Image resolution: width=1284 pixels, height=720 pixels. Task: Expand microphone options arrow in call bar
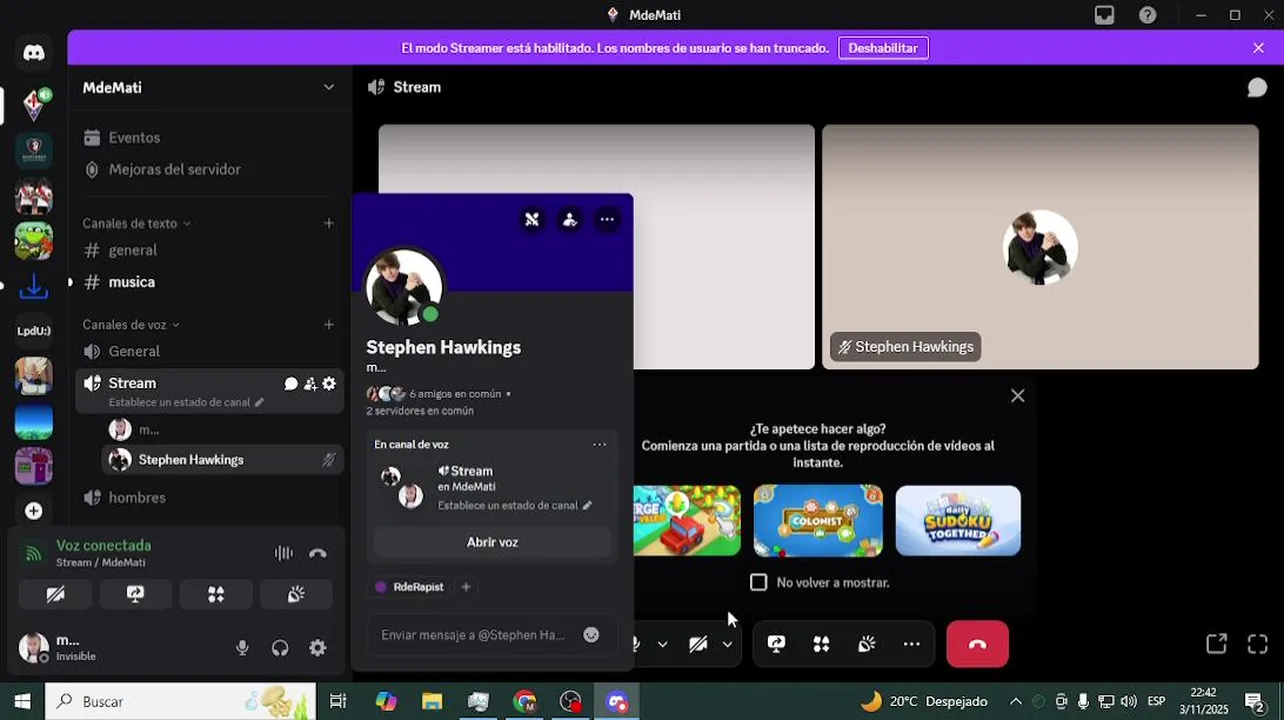(x=662, y=645)
